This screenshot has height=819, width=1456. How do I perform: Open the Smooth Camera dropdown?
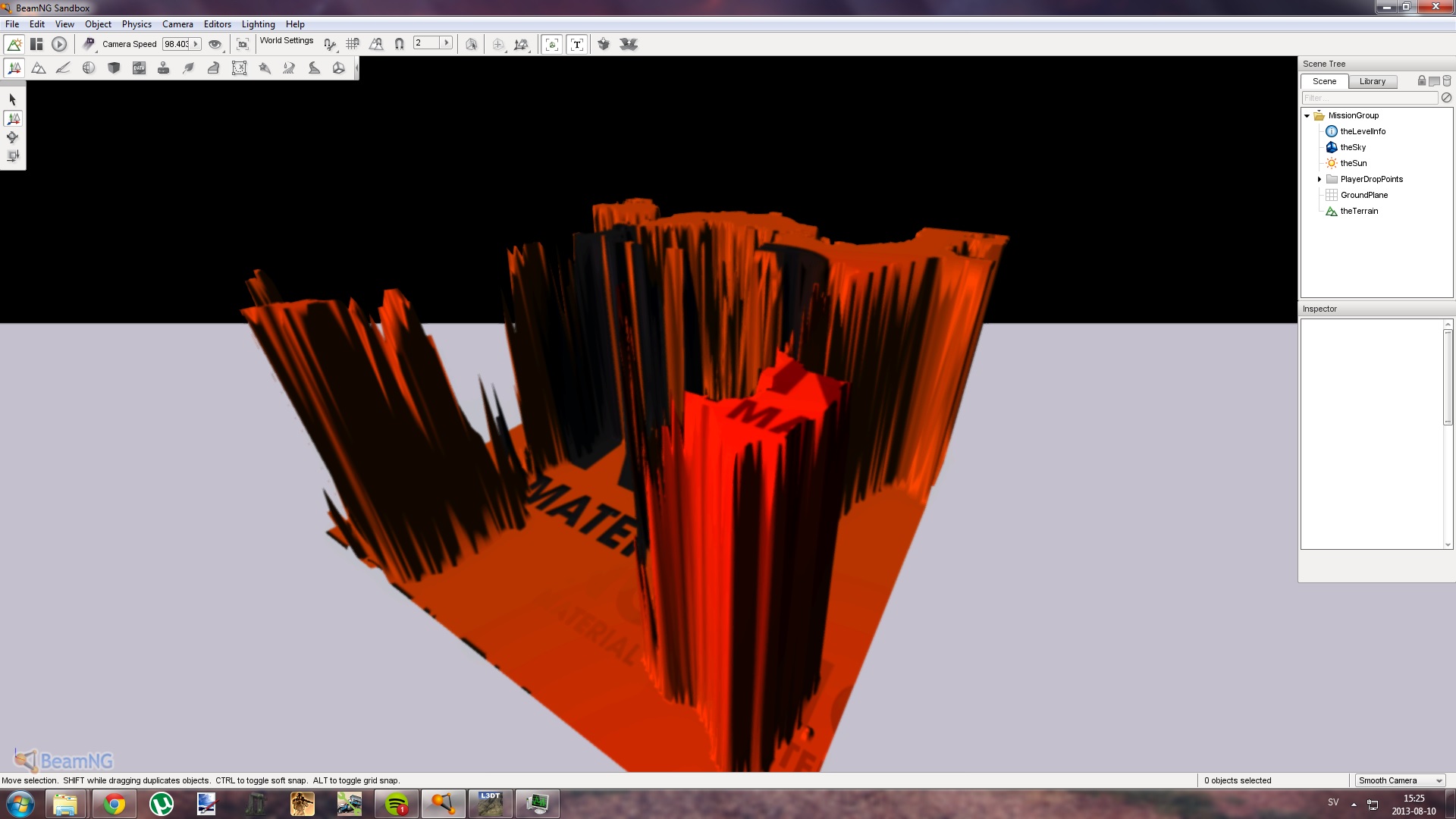1400,780
